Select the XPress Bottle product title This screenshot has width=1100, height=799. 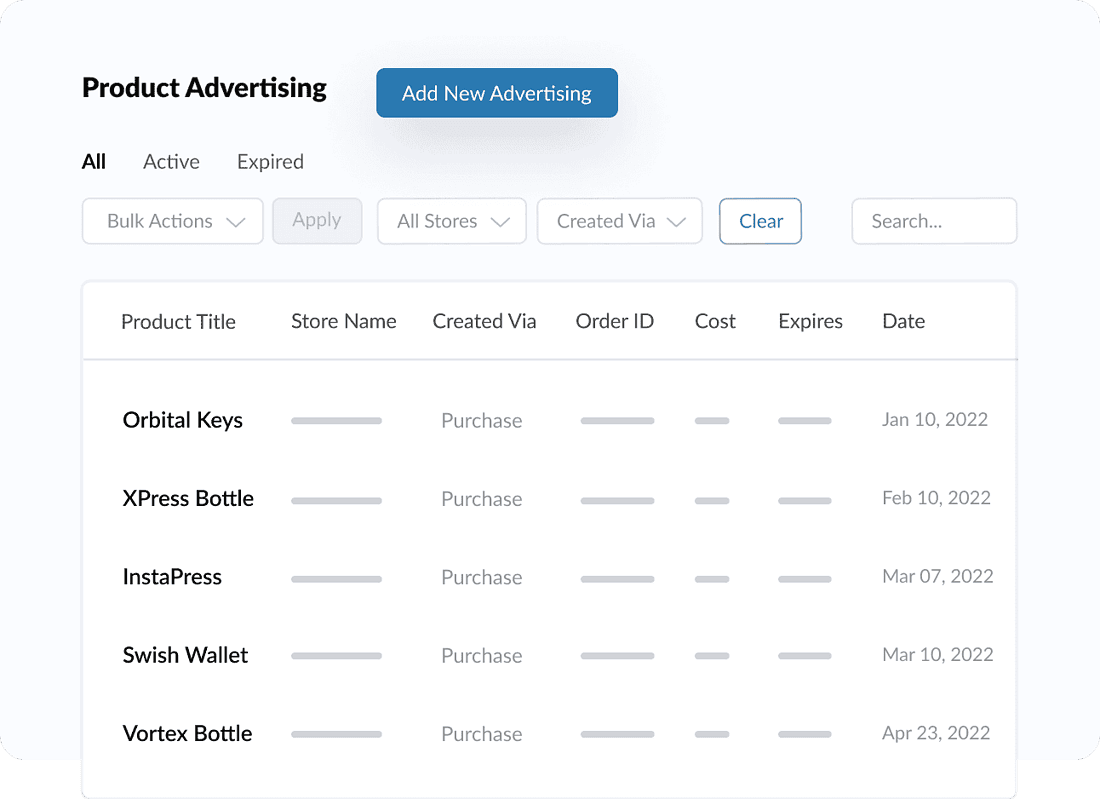point(188,498)
